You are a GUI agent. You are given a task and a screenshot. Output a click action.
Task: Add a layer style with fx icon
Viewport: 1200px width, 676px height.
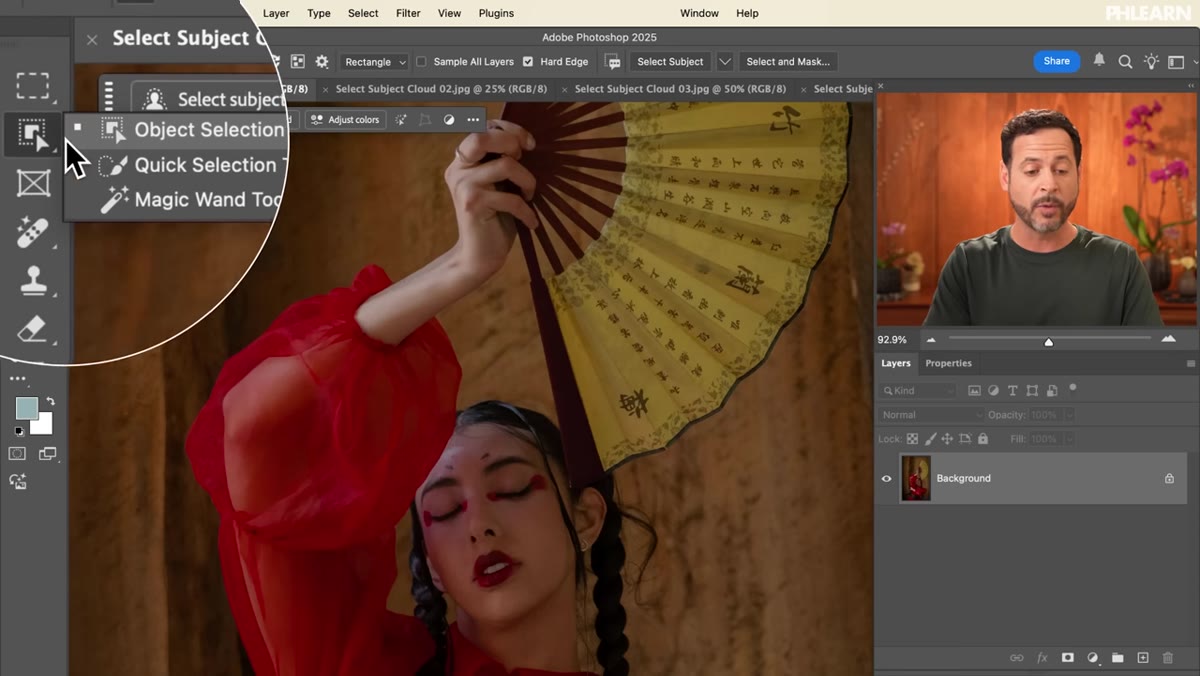1042,658
